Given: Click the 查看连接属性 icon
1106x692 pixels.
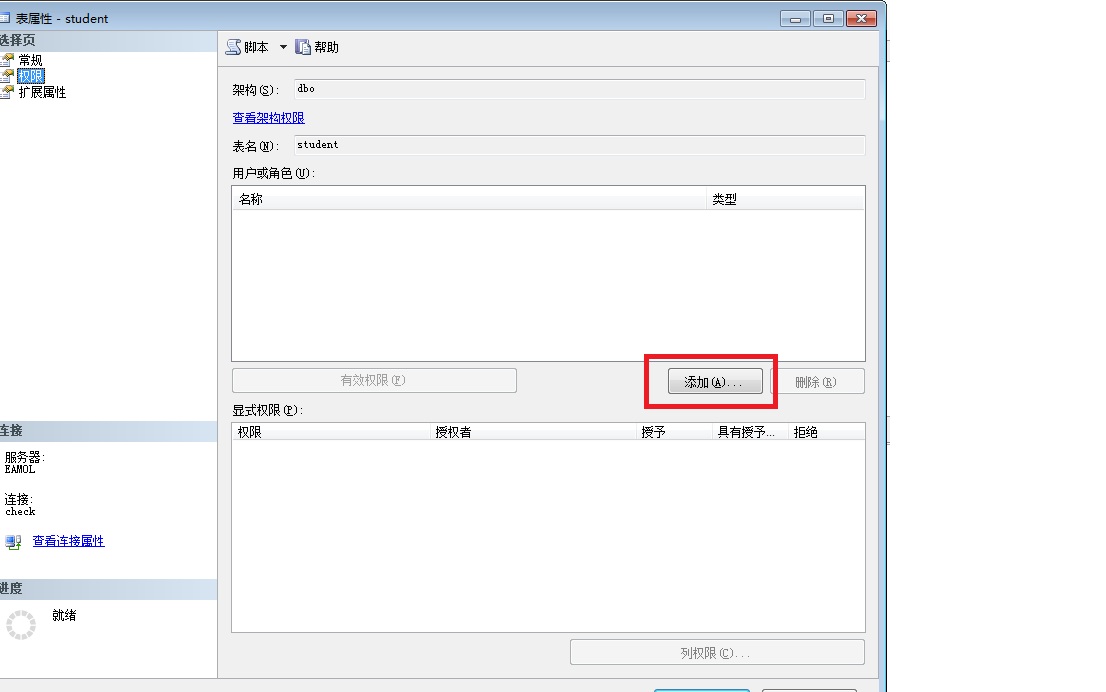Looking at the screenshot, I should click(x=13, y=542).
